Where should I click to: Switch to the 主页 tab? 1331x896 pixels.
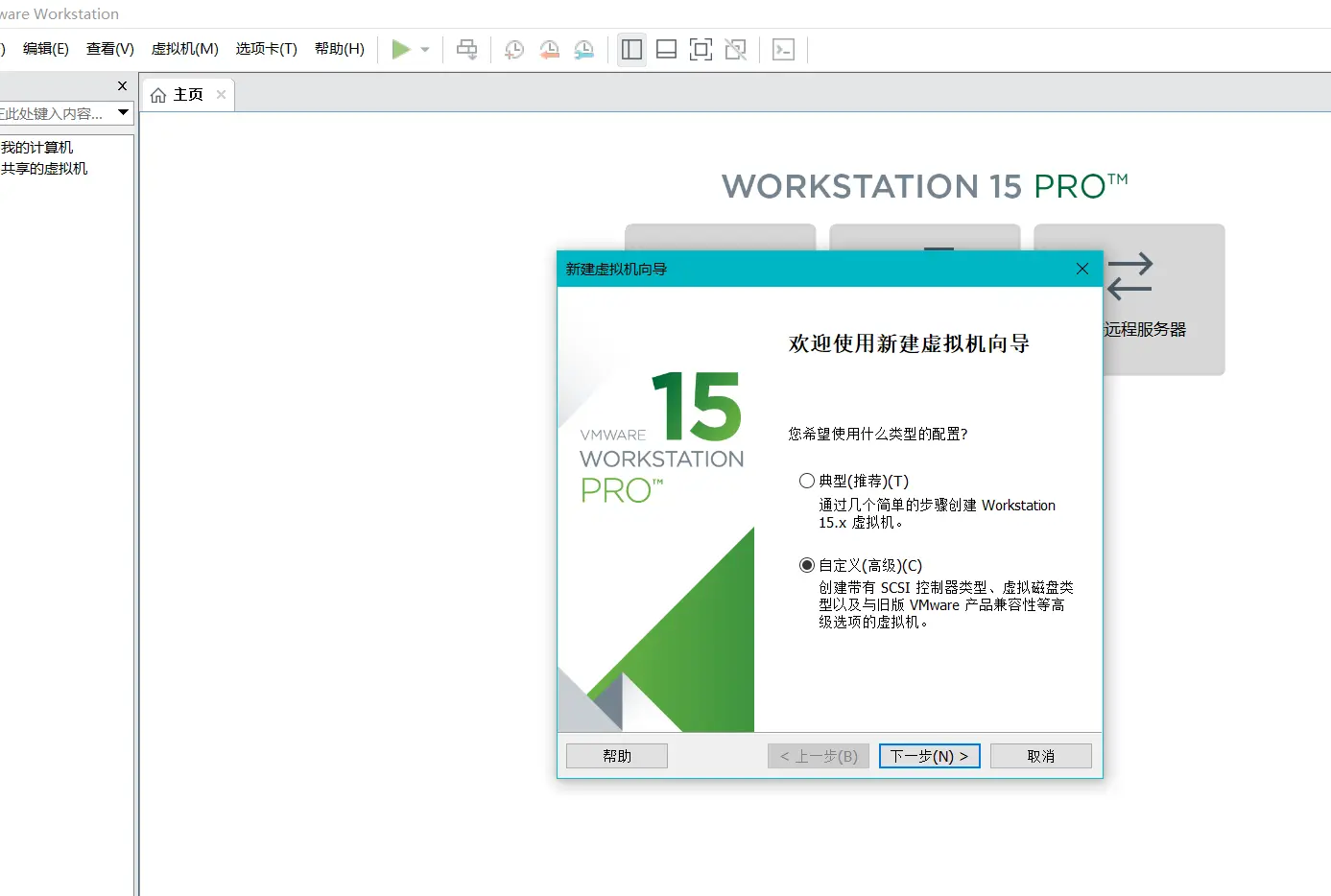[188, 94]
